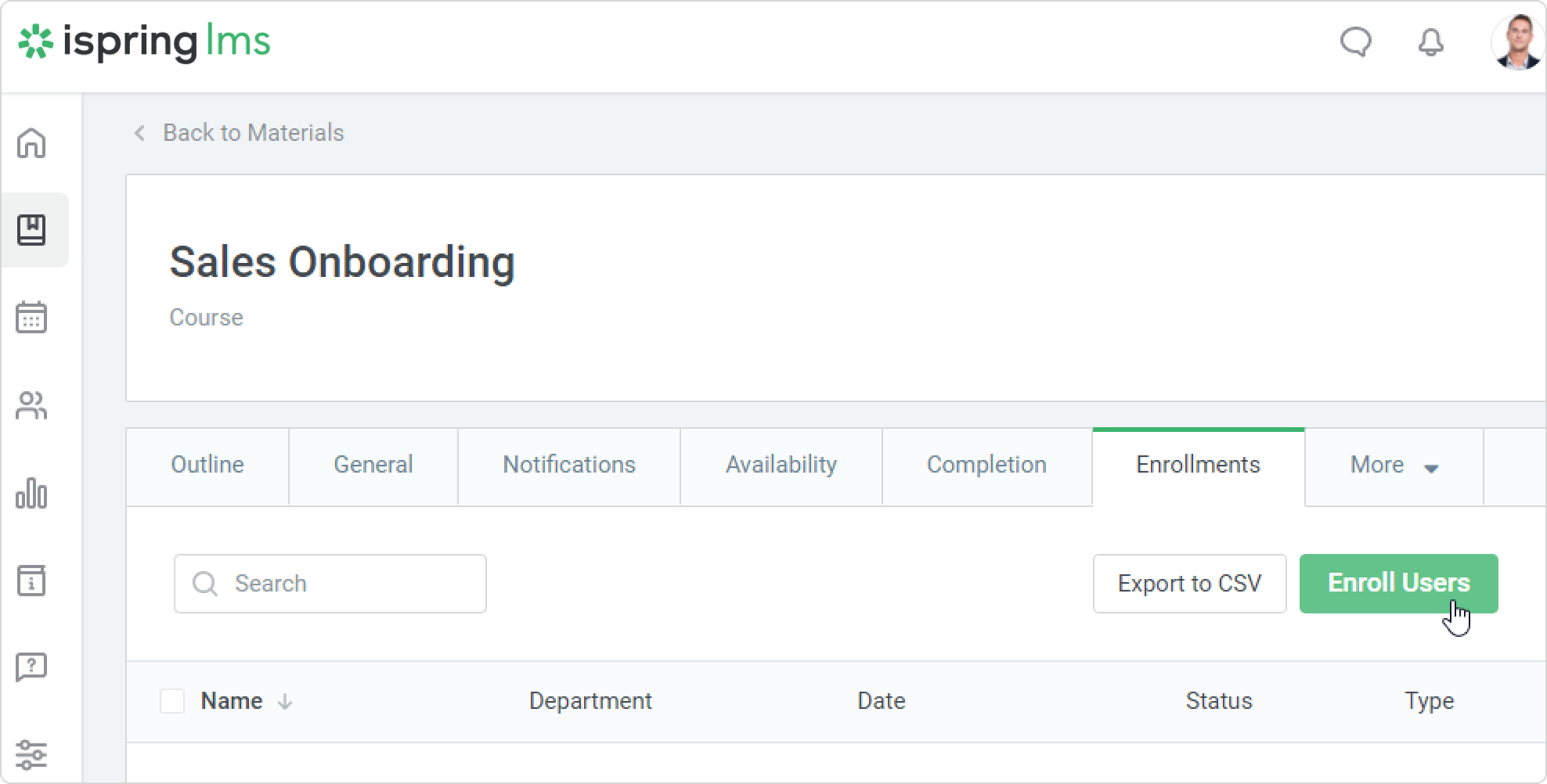Viewport: 1547px width, 784px height.
Task: Click the Export to CSV button
Action: pyautogui.click(x=1189, y=584)
